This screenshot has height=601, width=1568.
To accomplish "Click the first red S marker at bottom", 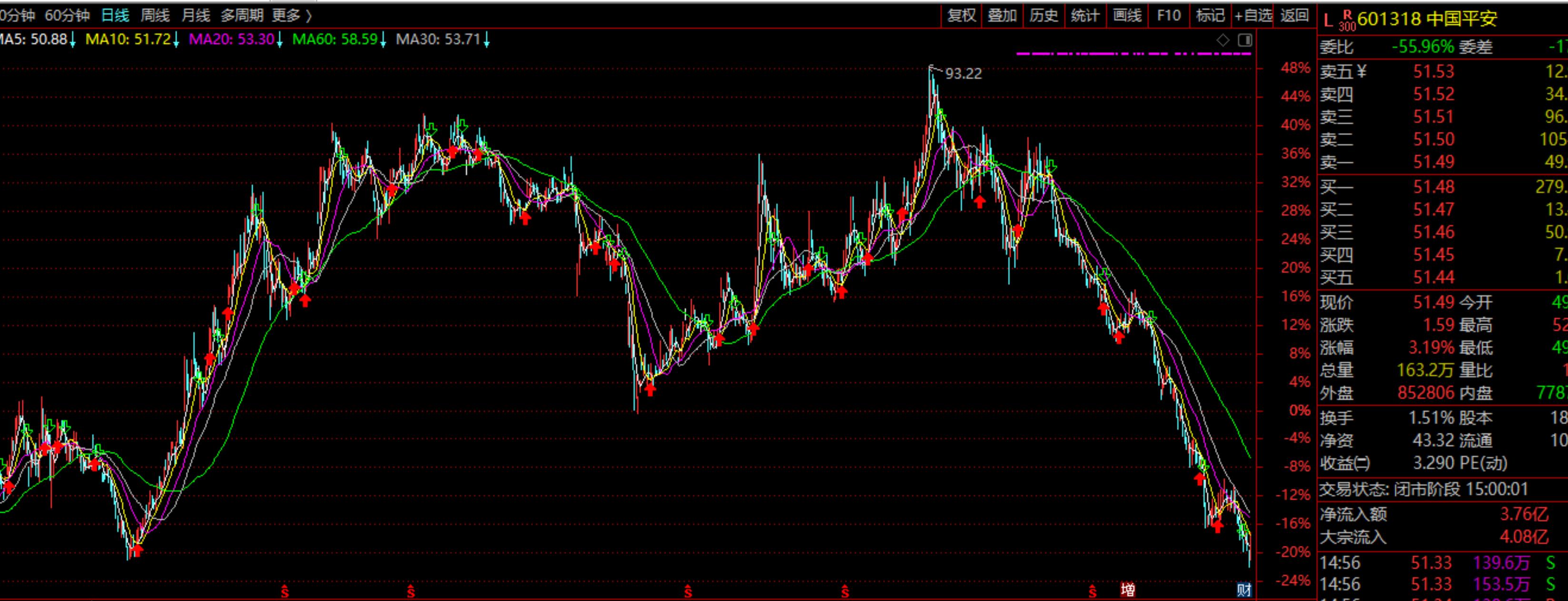I will pos(284,591).
